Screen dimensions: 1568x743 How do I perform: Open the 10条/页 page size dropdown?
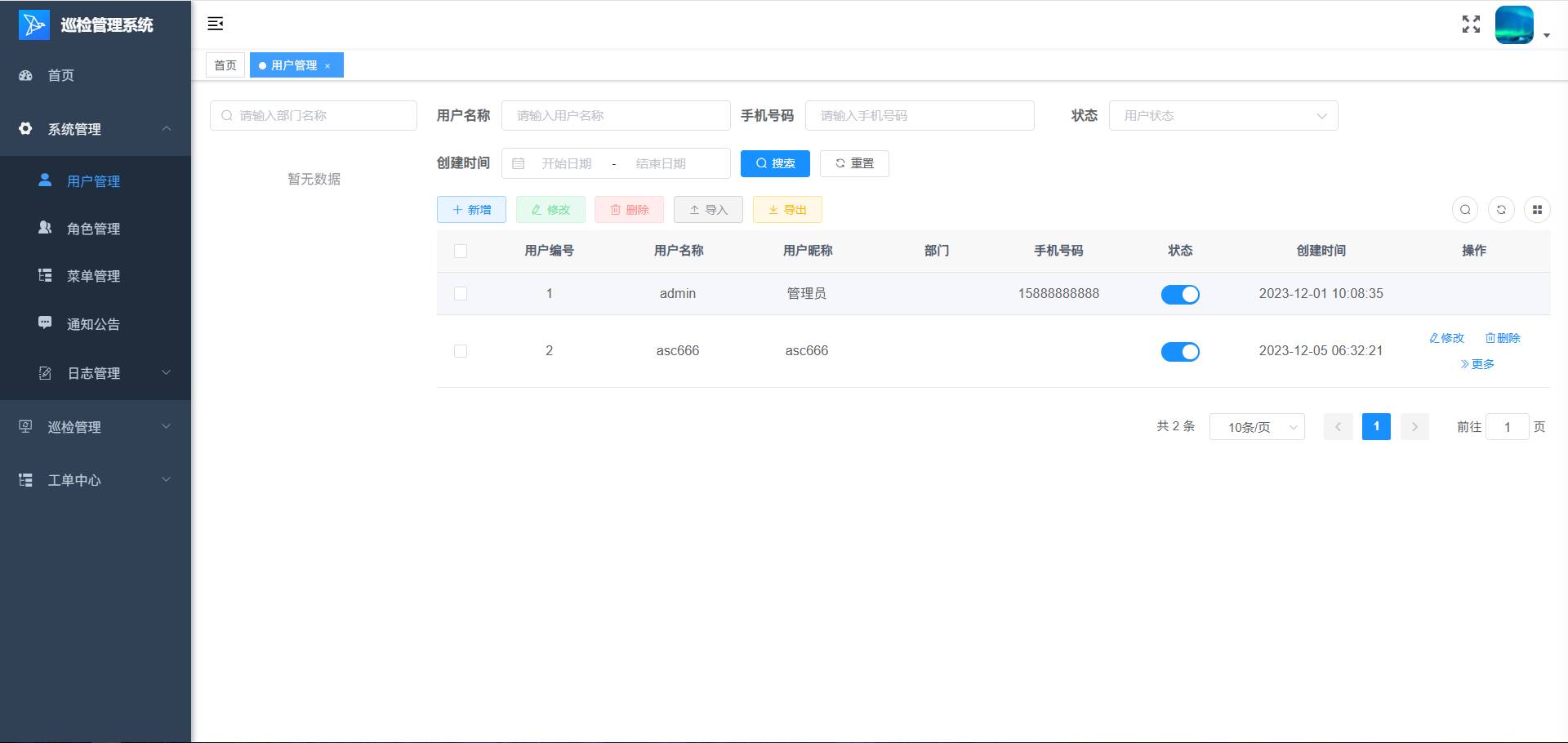pyautogui.click(x=1256, y=427)
